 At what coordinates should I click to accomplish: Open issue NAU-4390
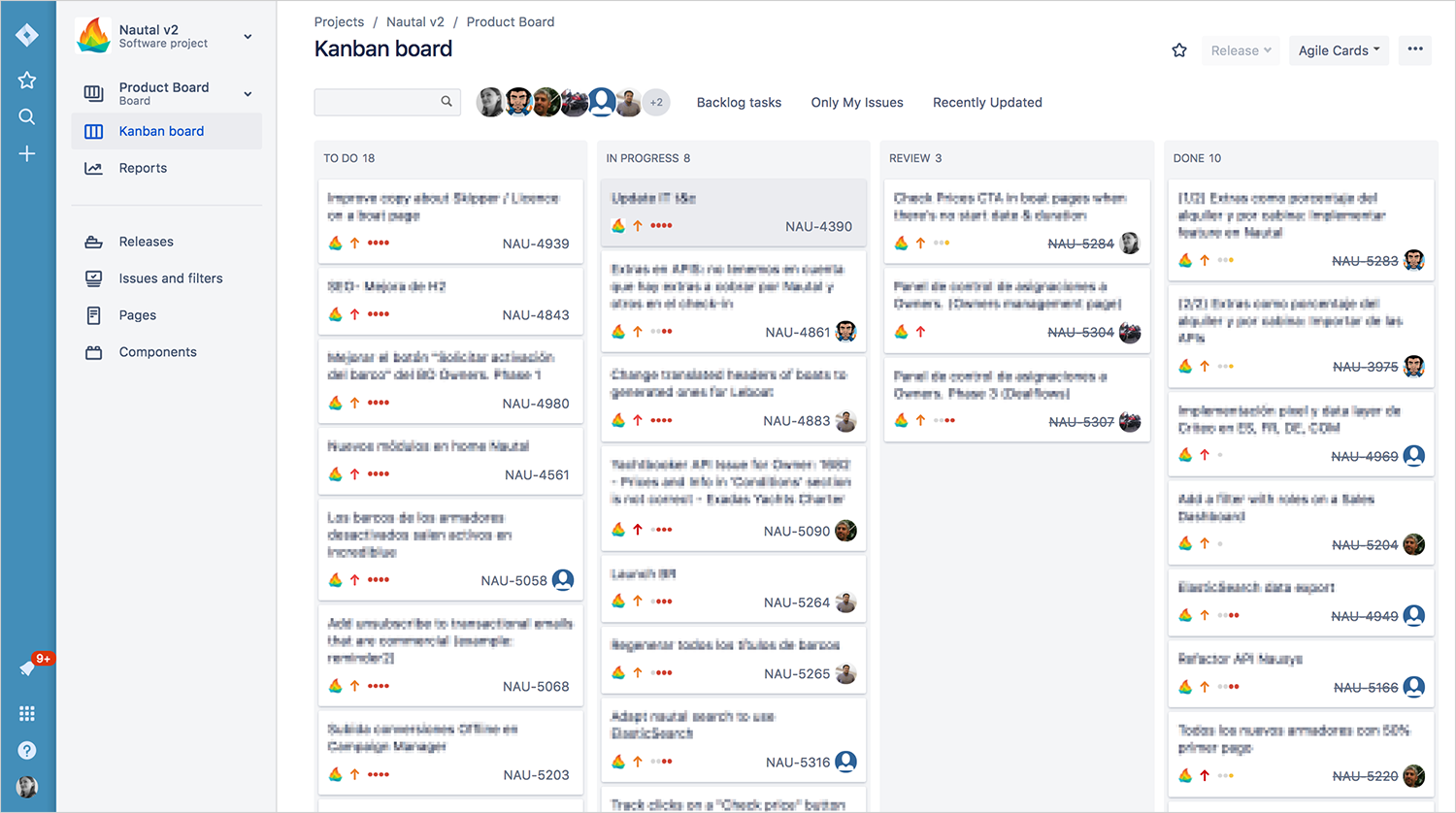coord(819,226)
